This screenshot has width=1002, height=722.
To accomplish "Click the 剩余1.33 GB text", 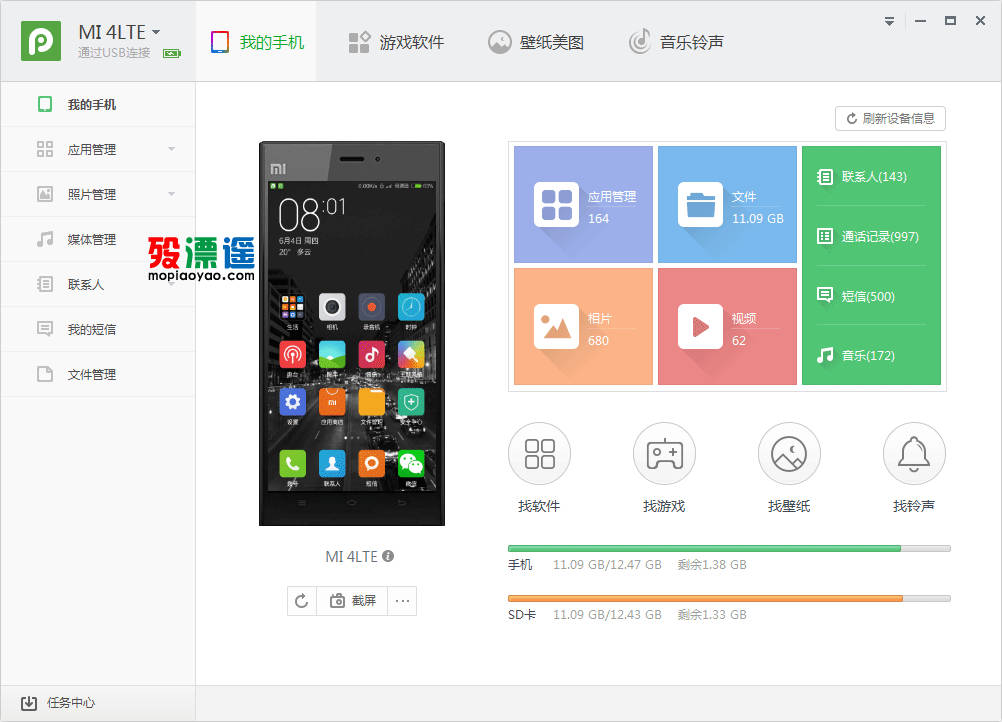I will coord(712,615).
